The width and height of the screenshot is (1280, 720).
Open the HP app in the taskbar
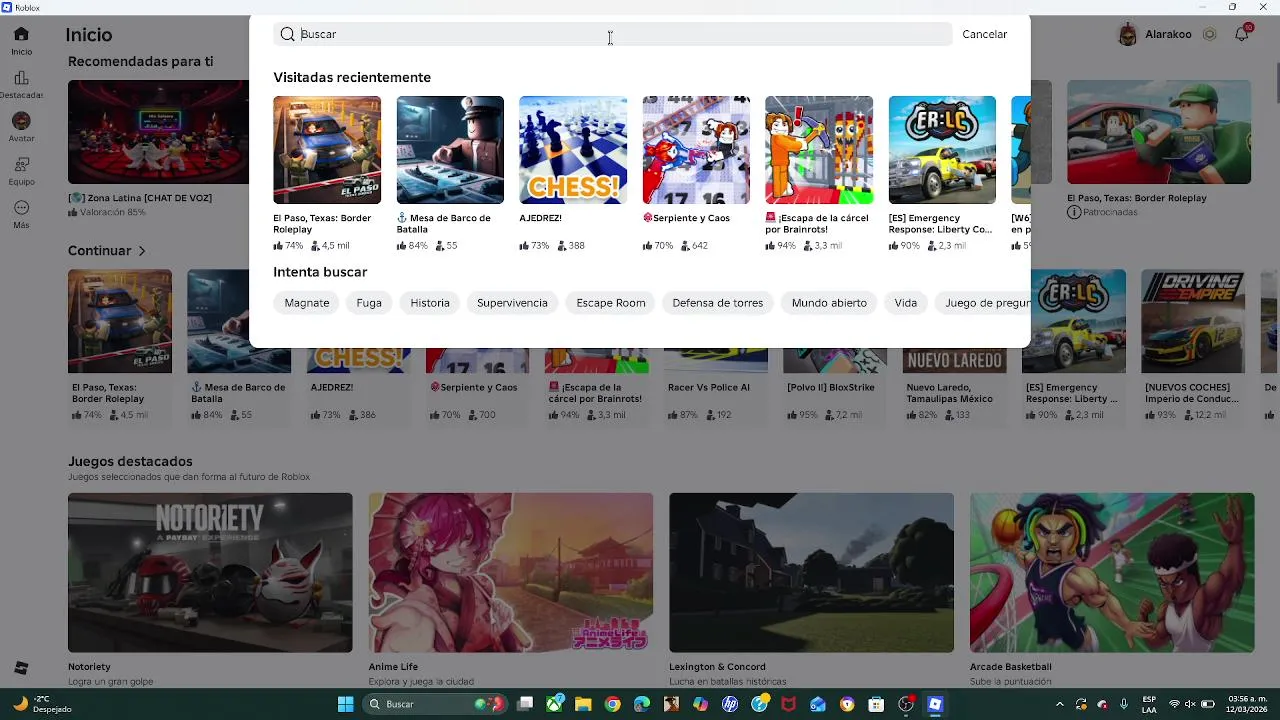coord(730,704)
